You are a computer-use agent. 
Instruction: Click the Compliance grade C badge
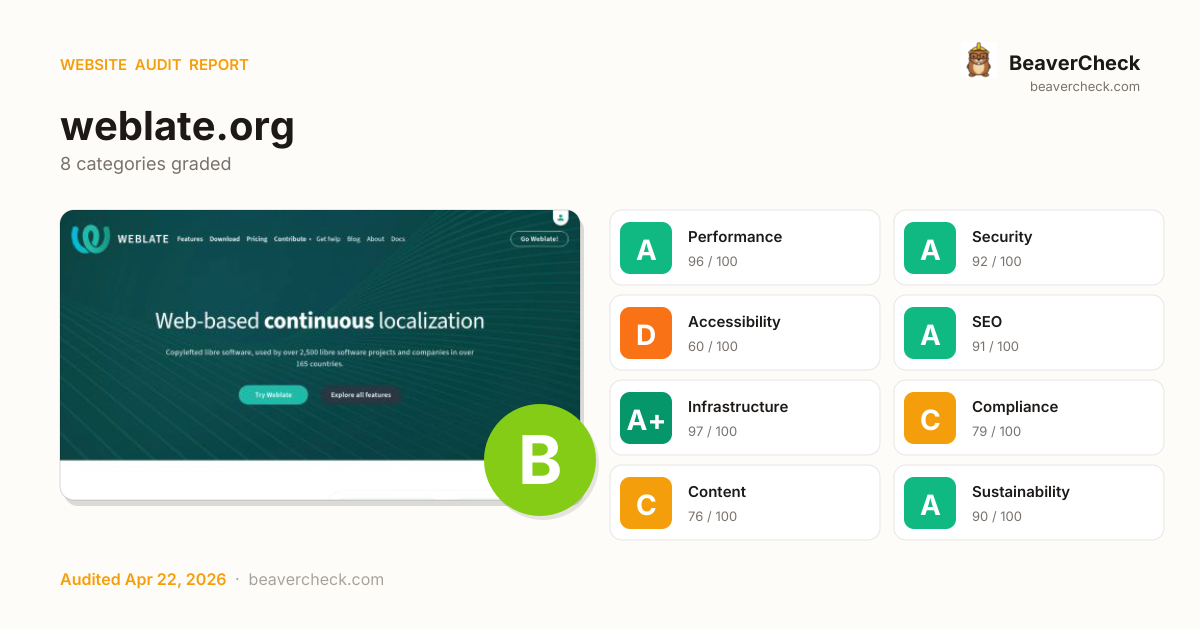[x=930, y=418]
